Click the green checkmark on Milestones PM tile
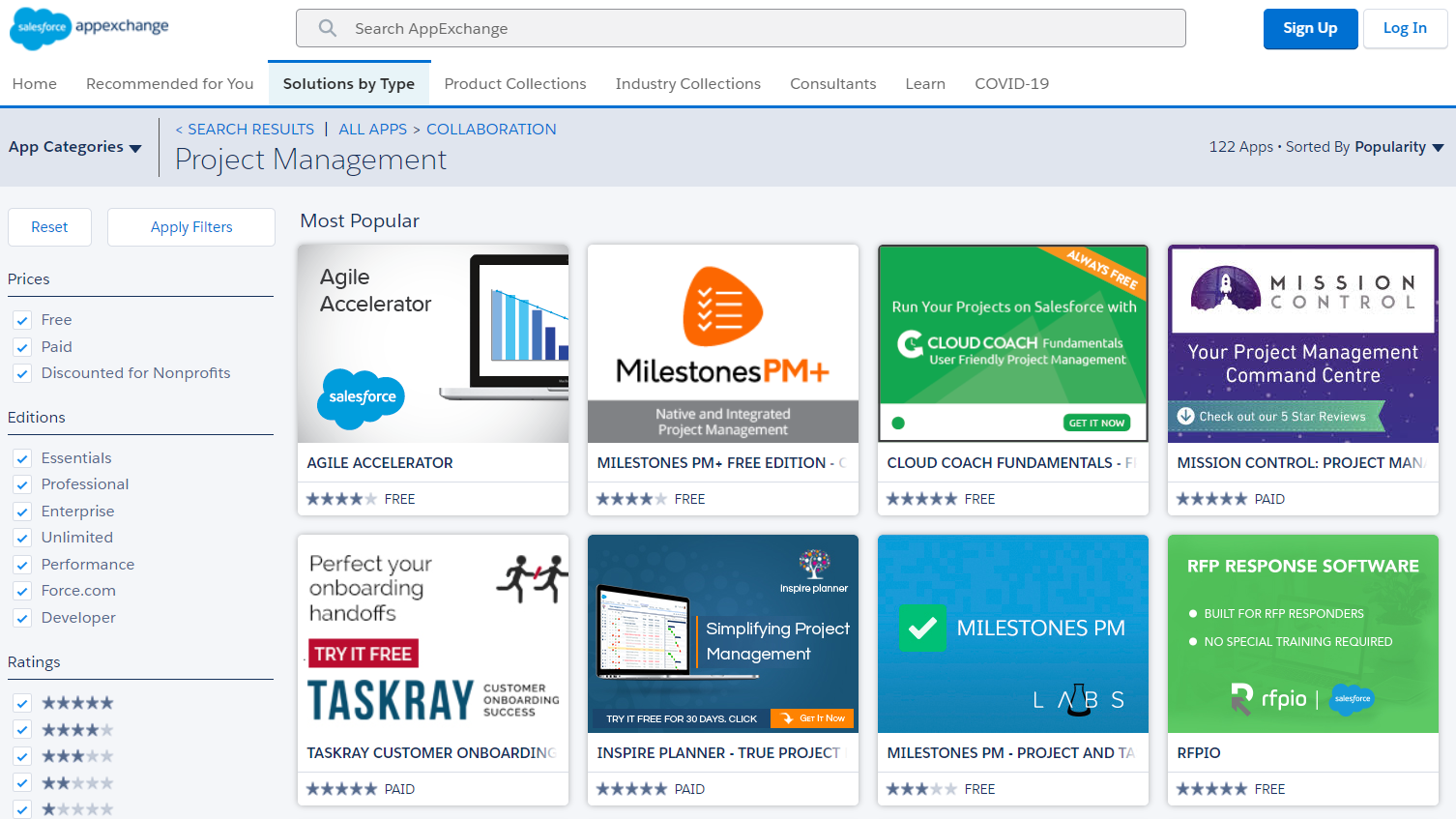The height and width of the screenshot is (819, 1456). (x=922, y=628)
